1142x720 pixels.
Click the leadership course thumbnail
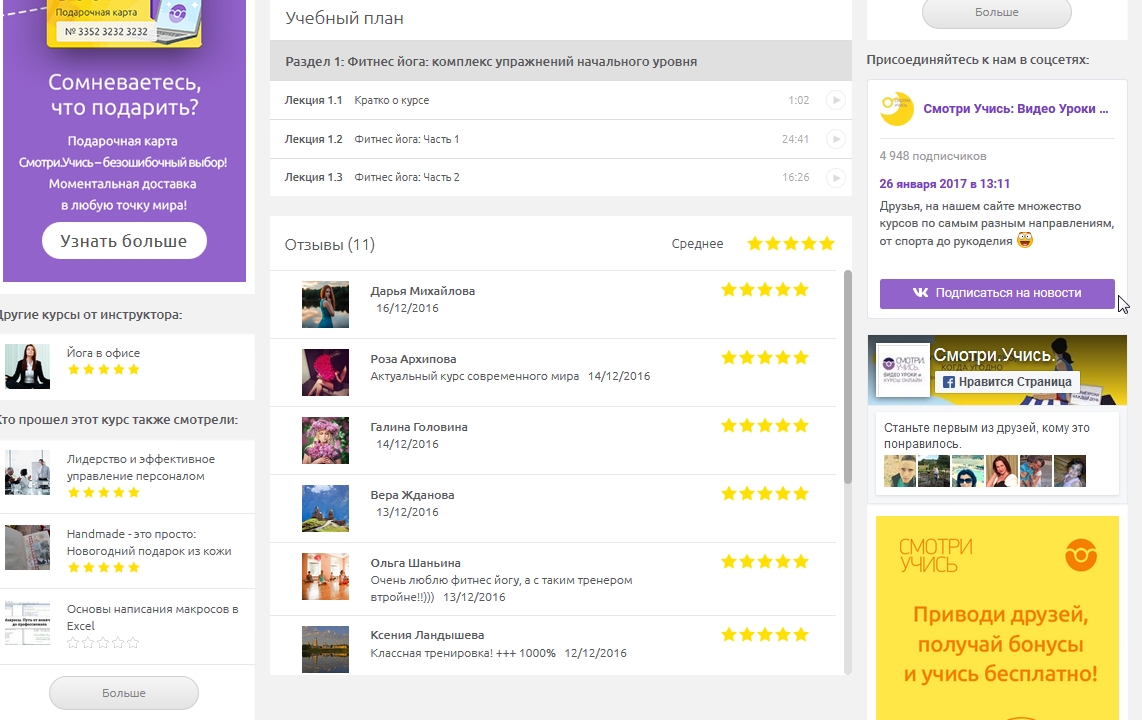point(28,472)
